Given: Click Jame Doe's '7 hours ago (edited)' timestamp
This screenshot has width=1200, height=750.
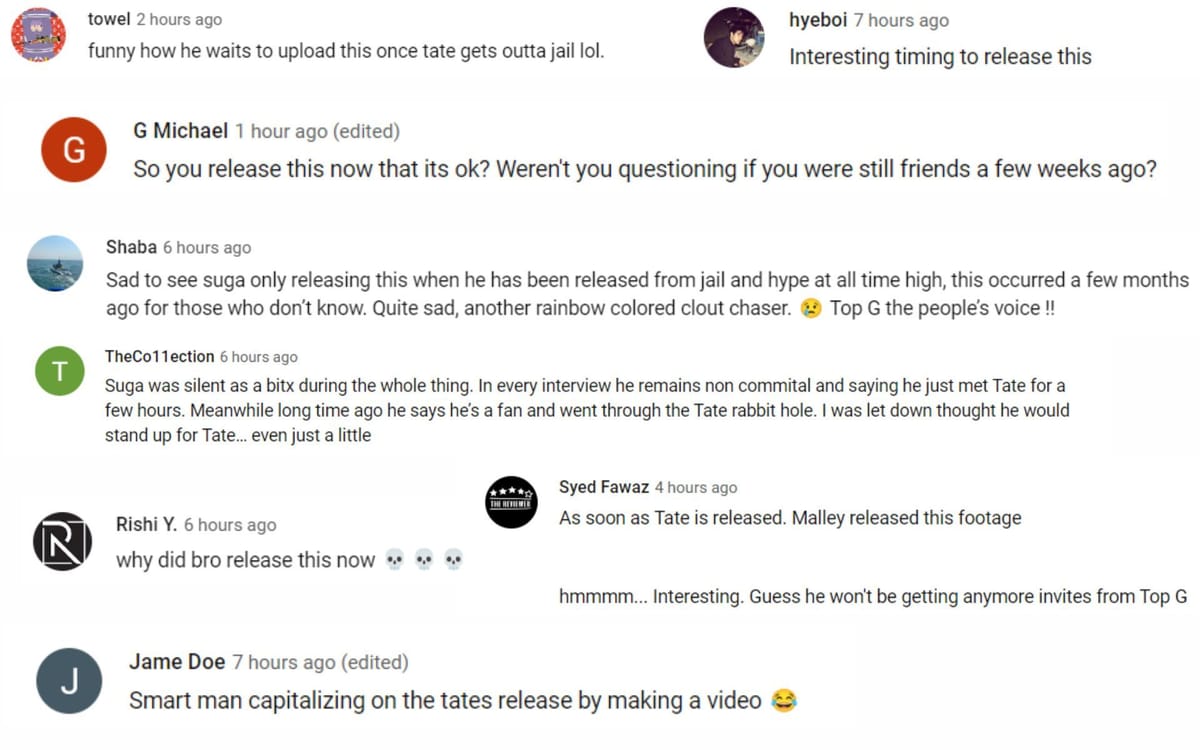Looking at the screenshot, I should 320,662.
